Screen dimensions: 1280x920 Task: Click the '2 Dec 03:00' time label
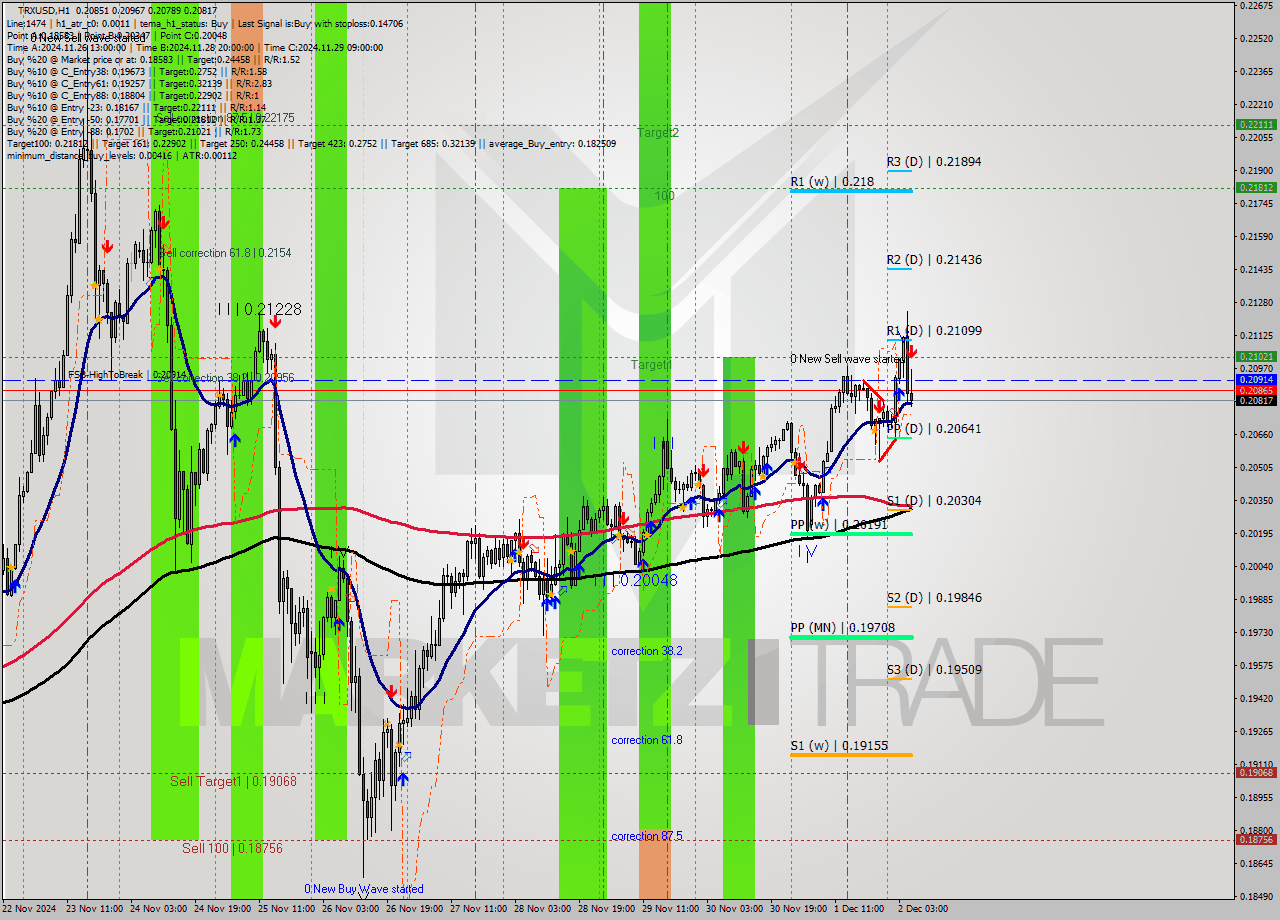923,909
